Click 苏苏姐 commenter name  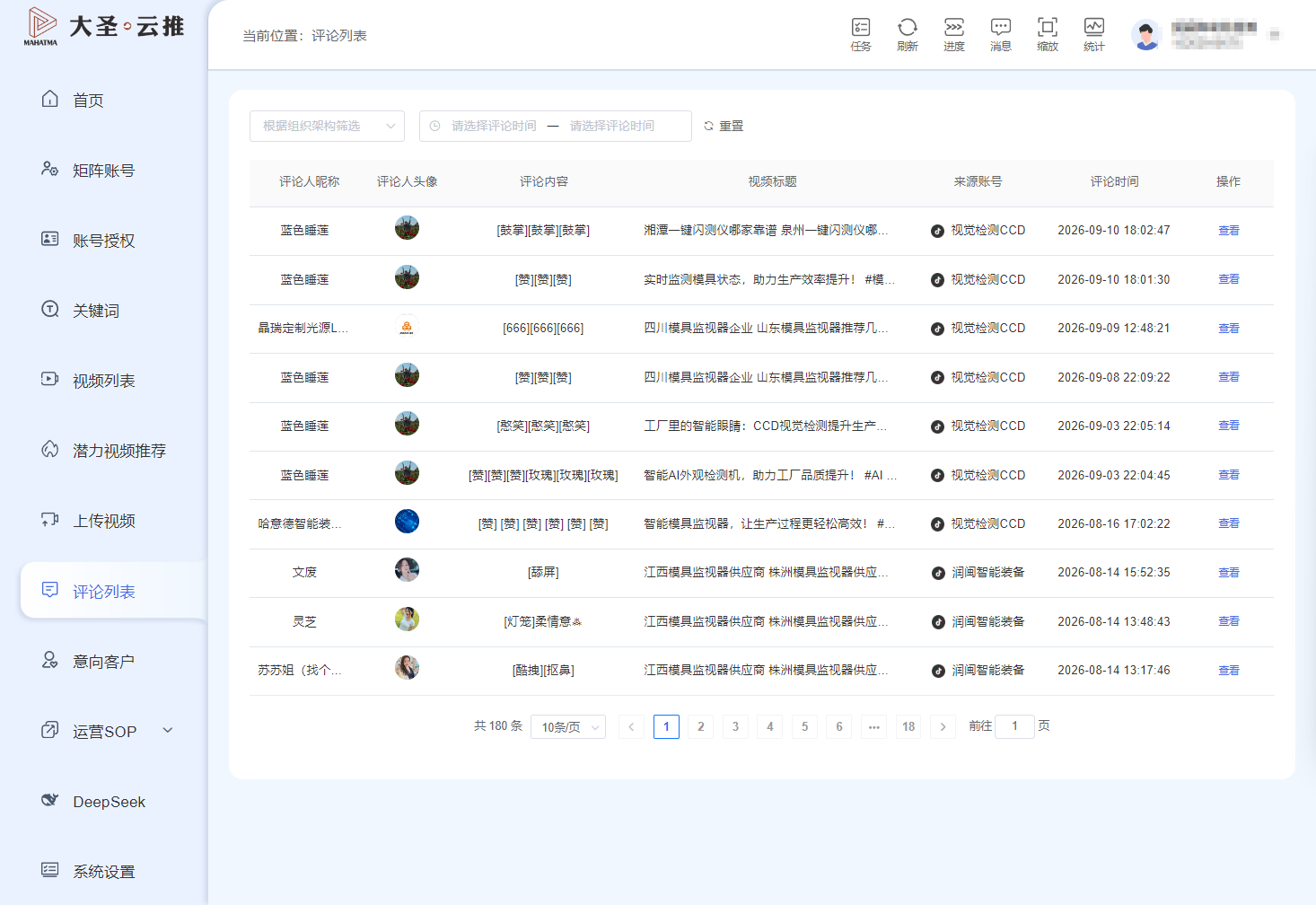[299, 671]
